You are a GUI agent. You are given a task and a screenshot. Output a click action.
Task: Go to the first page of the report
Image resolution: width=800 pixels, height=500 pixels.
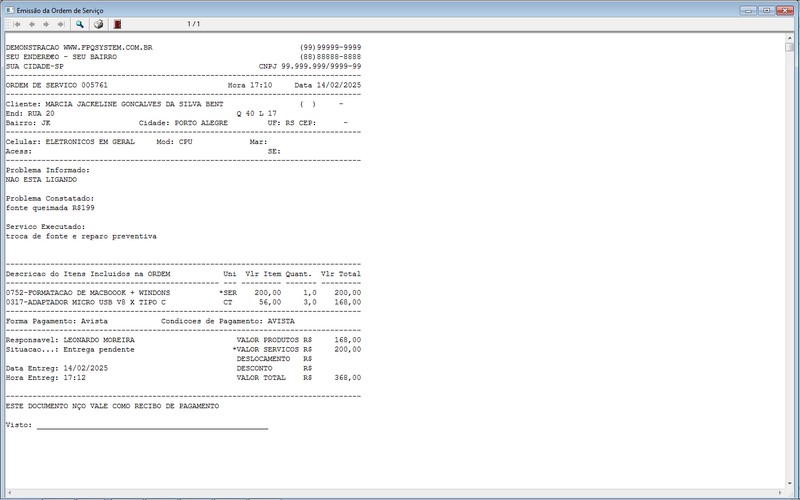point(16,23)
